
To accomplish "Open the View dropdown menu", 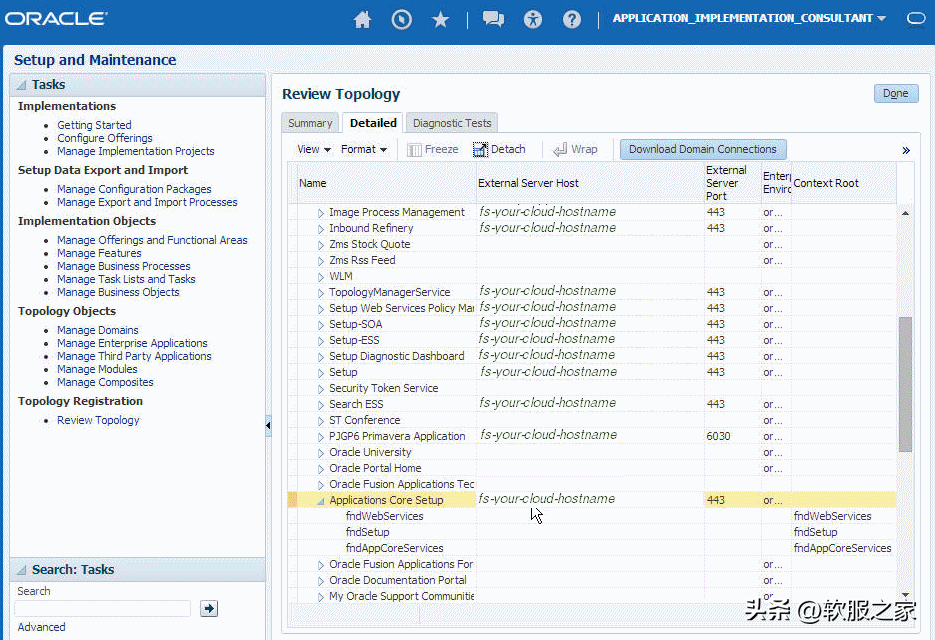I will tap(314, 149).
